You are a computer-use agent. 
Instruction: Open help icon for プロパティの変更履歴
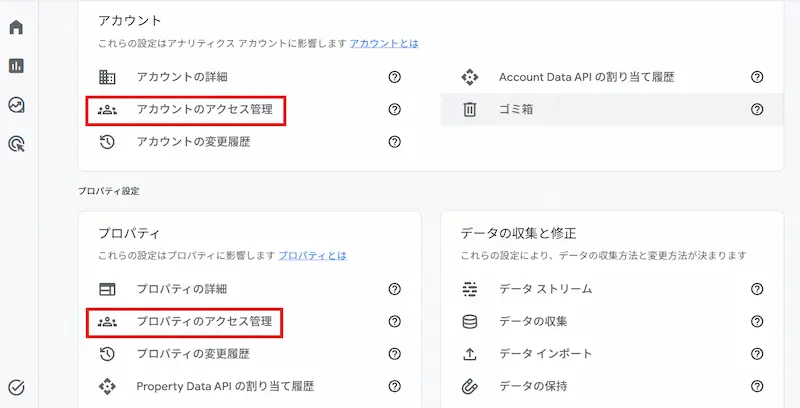[x=394, y=354]
